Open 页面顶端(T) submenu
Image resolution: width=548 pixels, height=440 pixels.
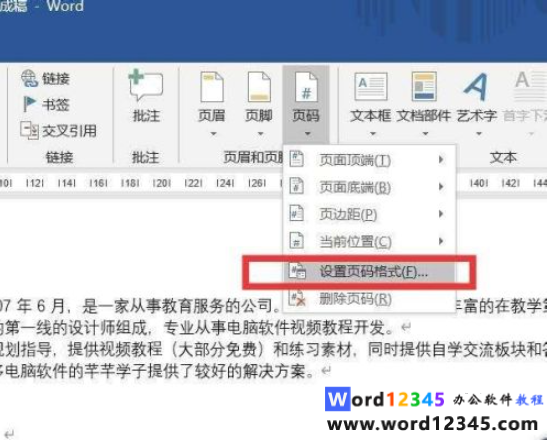tap(369, 160)
